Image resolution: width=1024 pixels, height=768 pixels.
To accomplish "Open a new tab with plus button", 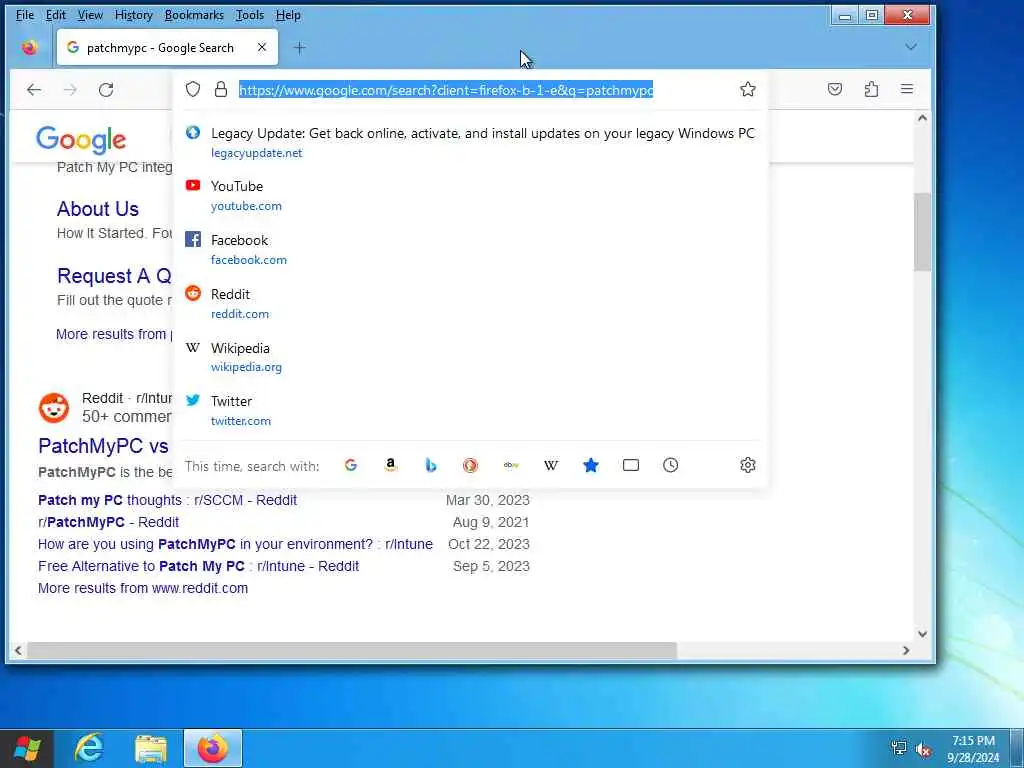I will (299, 48).
